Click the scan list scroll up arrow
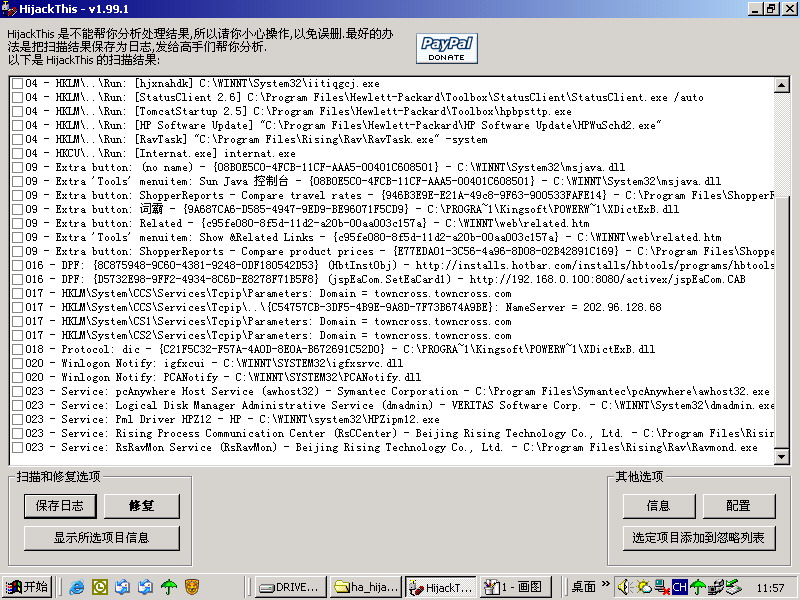Image resolution: width=800 pixels, height=600 pixels. tap(781, 85)
